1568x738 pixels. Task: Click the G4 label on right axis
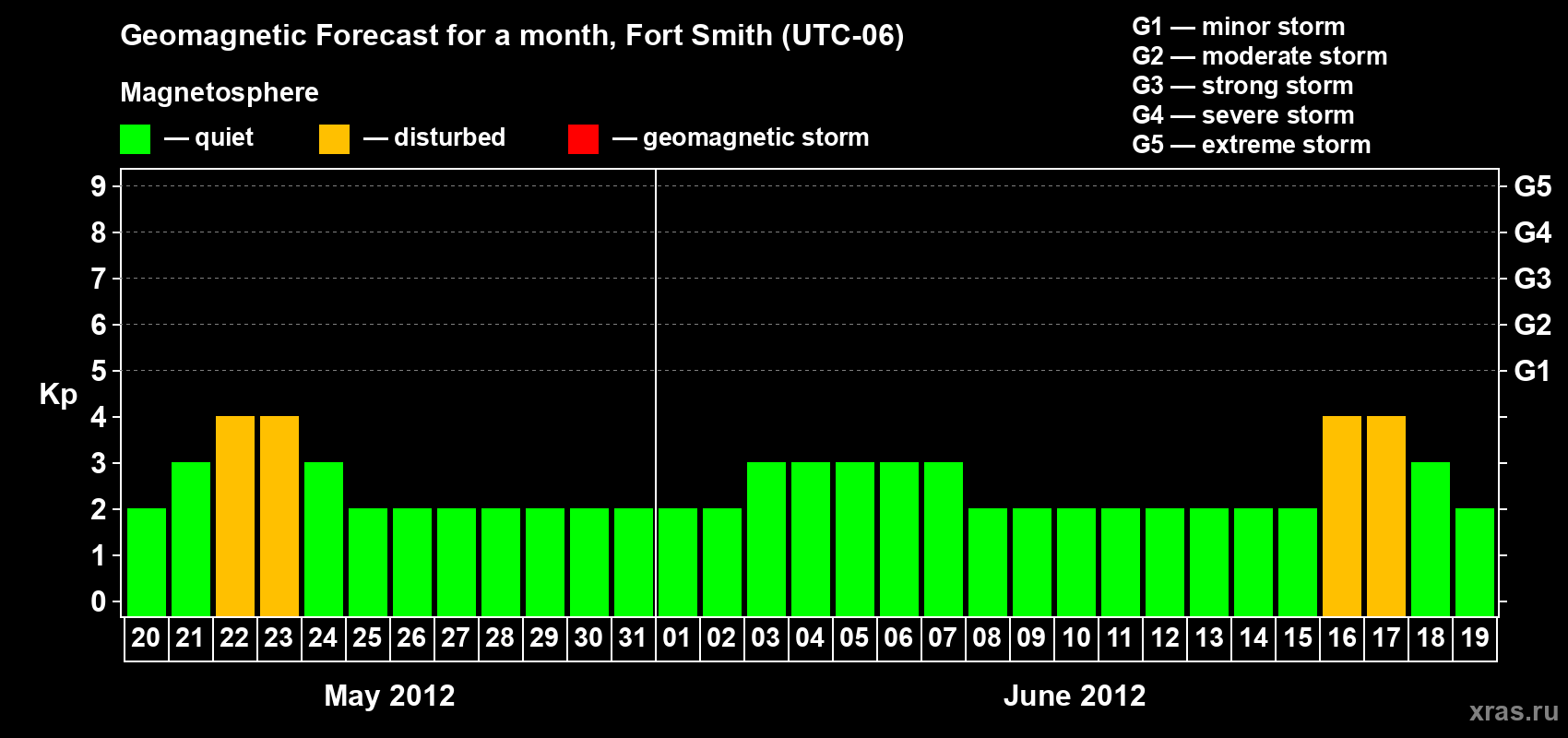(x=1533, y=232)
